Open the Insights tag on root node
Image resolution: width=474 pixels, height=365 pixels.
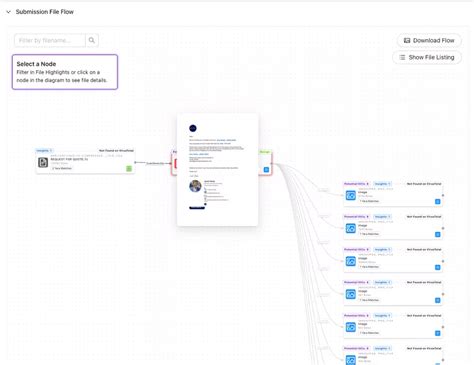(44, 151)
